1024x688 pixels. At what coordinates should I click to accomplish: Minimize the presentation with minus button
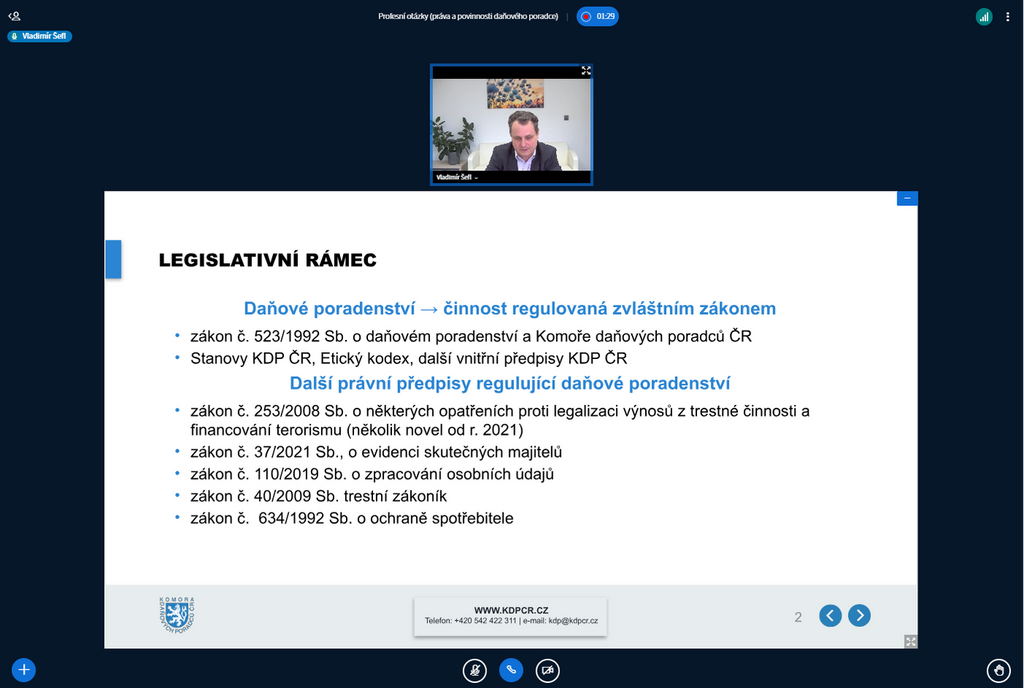click(x=907, y=198)
